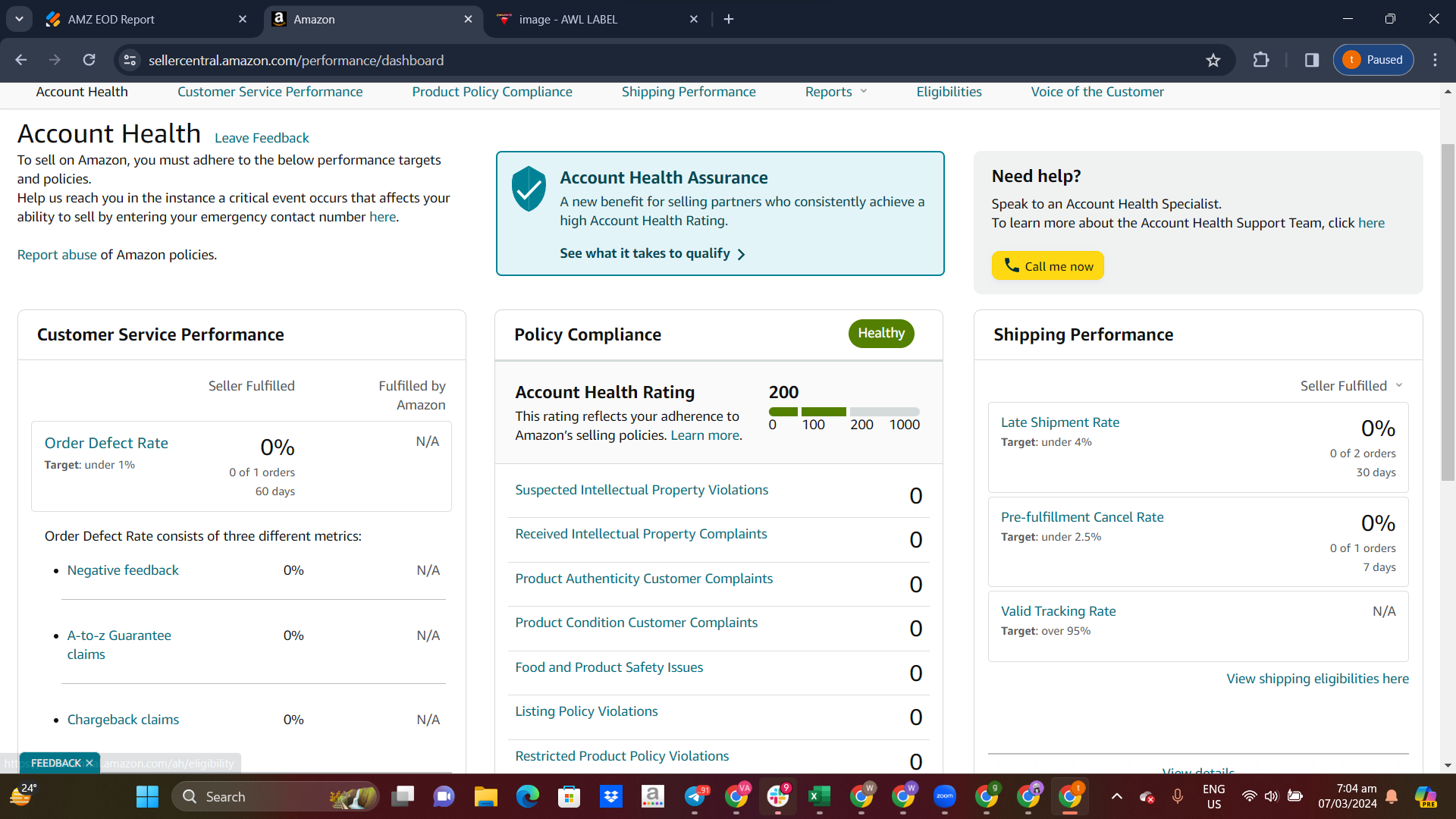Open Task View in the taskbar
This screenshot has width=1456, height=819.
[x=403, y=796]
